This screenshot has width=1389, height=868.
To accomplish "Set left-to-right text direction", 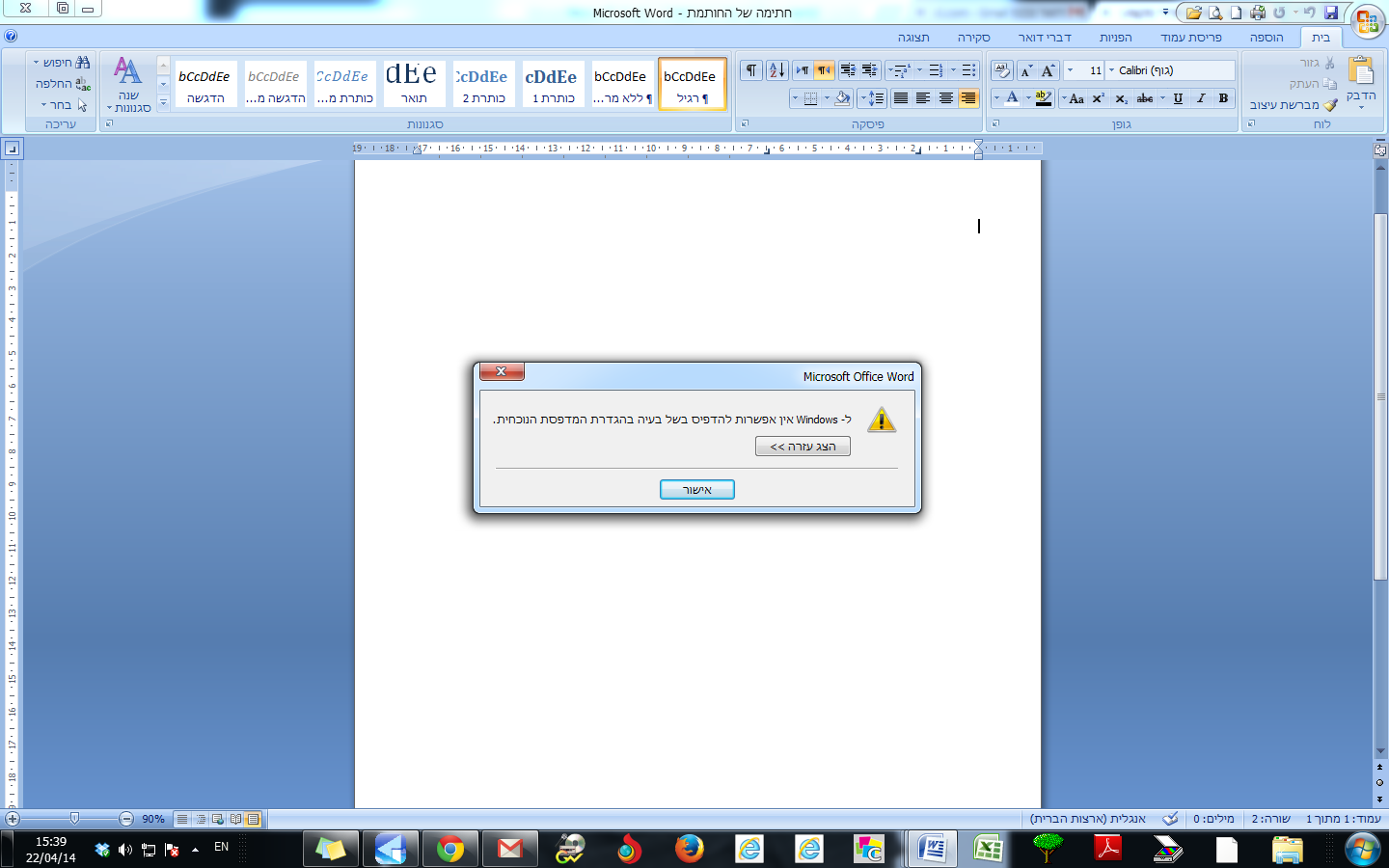I will click(x=802, y=70).
